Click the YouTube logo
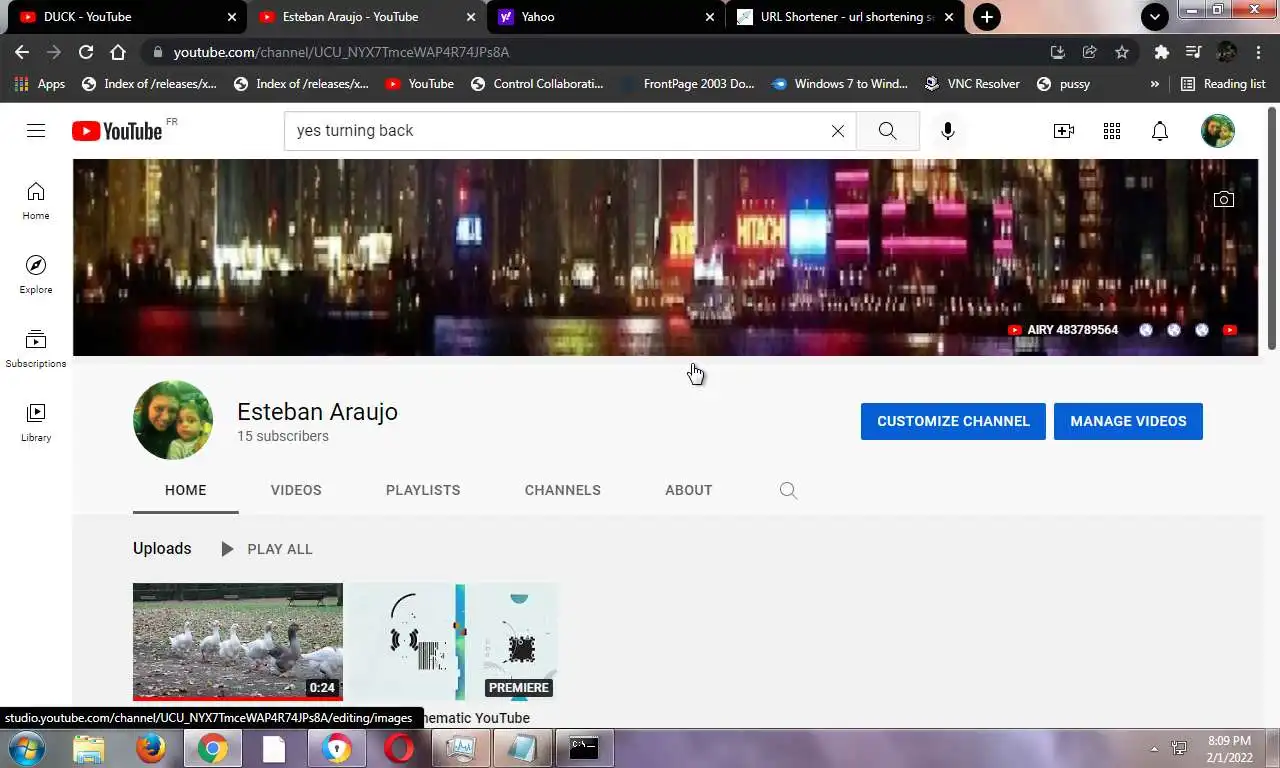This screenshot has width=1280, height=768. click(x=117, y=131)
